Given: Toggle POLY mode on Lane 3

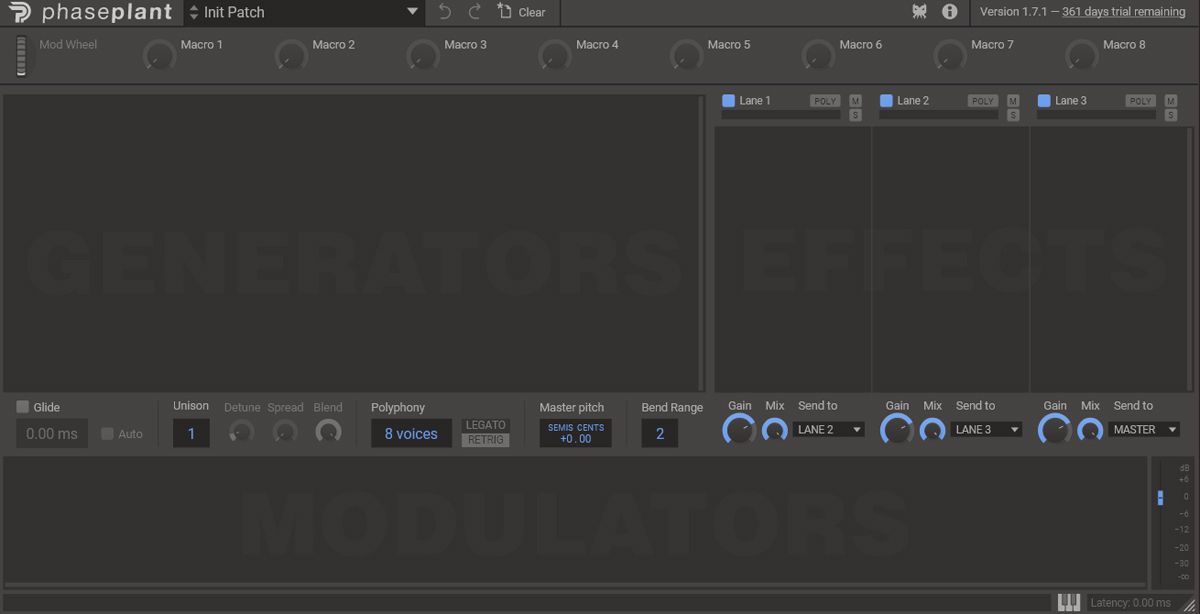Looking at the screenshot, I should (1141, 101).
